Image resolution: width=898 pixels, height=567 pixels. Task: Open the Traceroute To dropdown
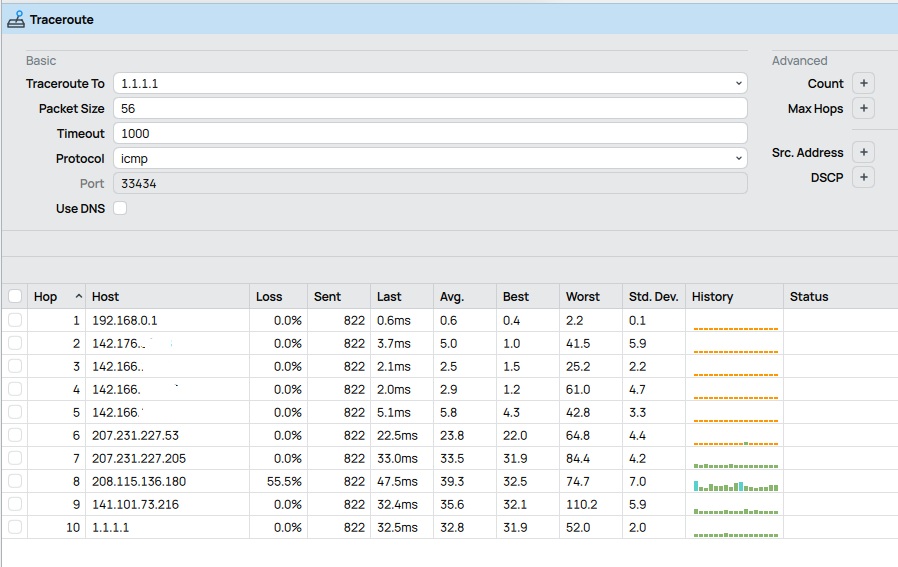point(739,84)
